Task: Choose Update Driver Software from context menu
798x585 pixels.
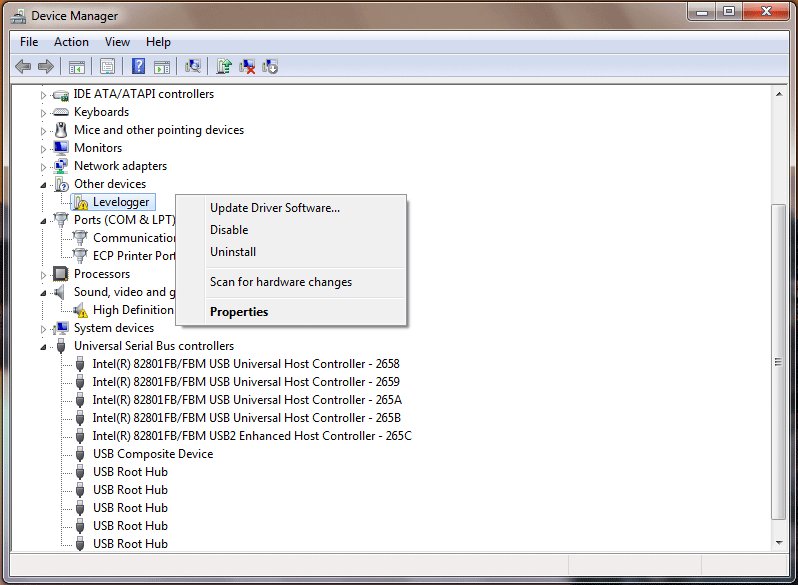Action: pyautogui.click(x=292, y=208)
